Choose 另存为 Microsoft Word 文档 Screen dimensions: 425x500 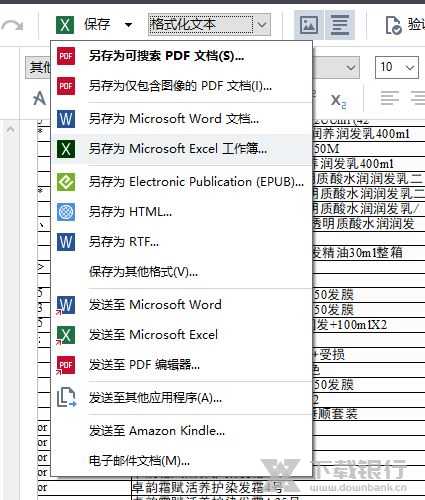[182, 119]
